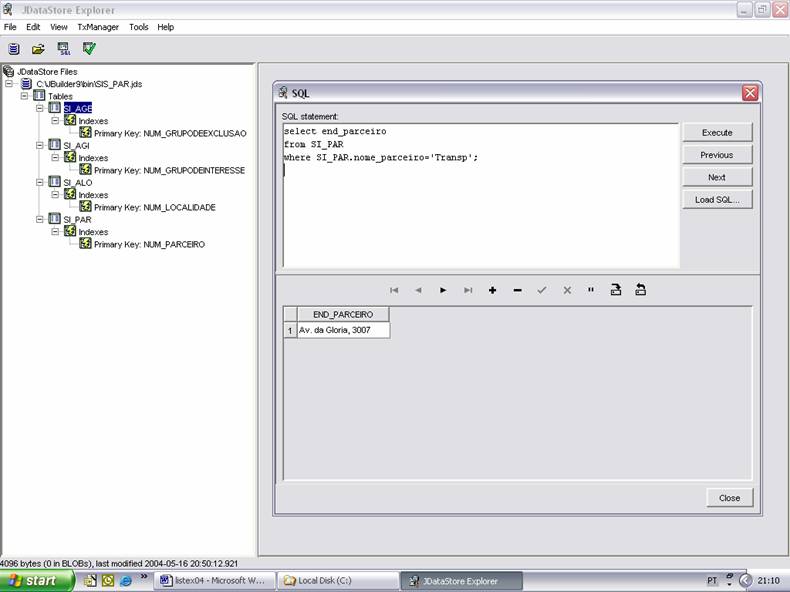The height and width of the screenshot is (592, 790).
Task: Open the TxManager menu
Action: click(x=98, y=27)
